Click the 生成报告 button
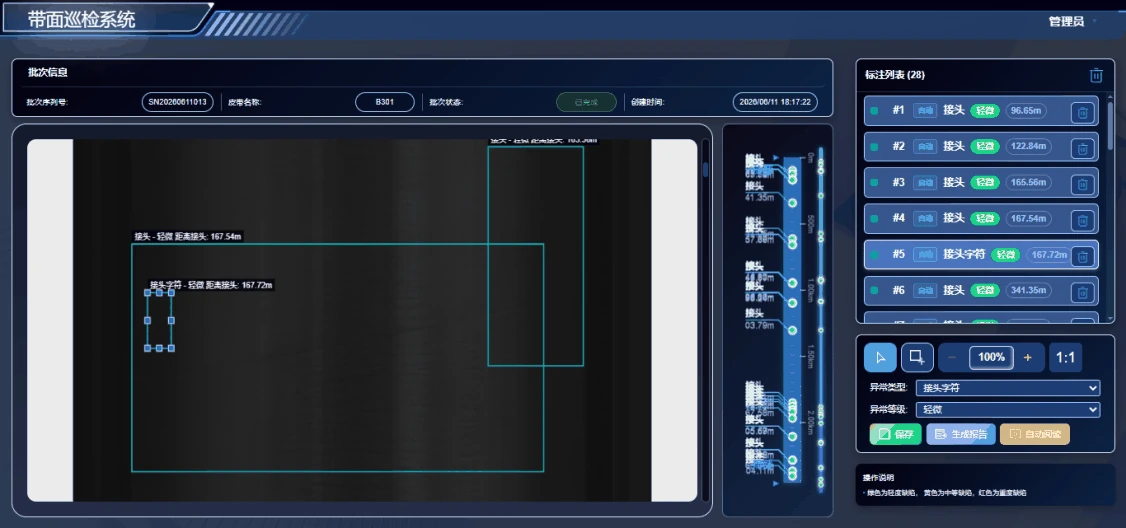The image size is (1126, 528). tap(961, 434)
